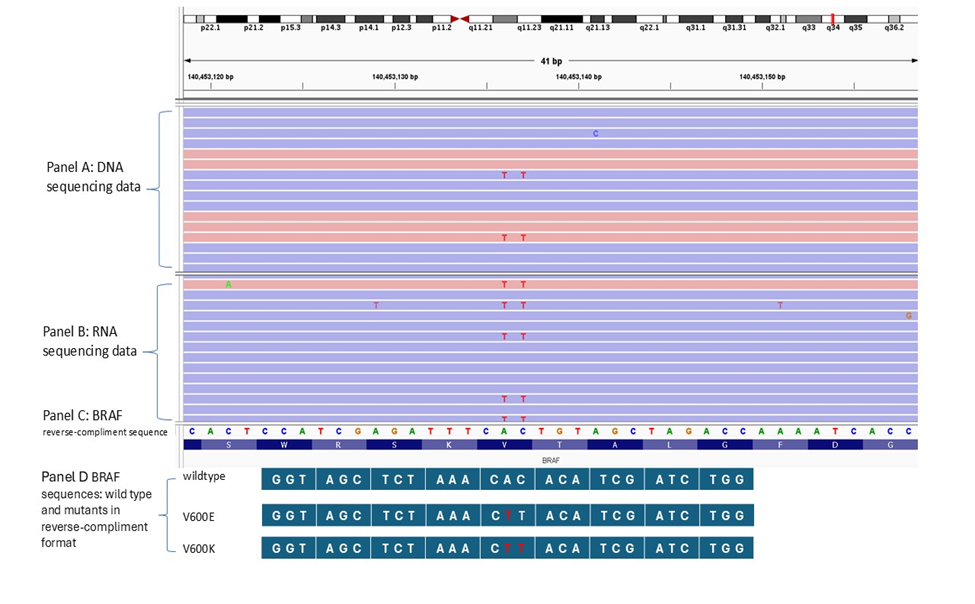
Task: Click the red locus indicator at band q34
Action: tap(832, 18)
